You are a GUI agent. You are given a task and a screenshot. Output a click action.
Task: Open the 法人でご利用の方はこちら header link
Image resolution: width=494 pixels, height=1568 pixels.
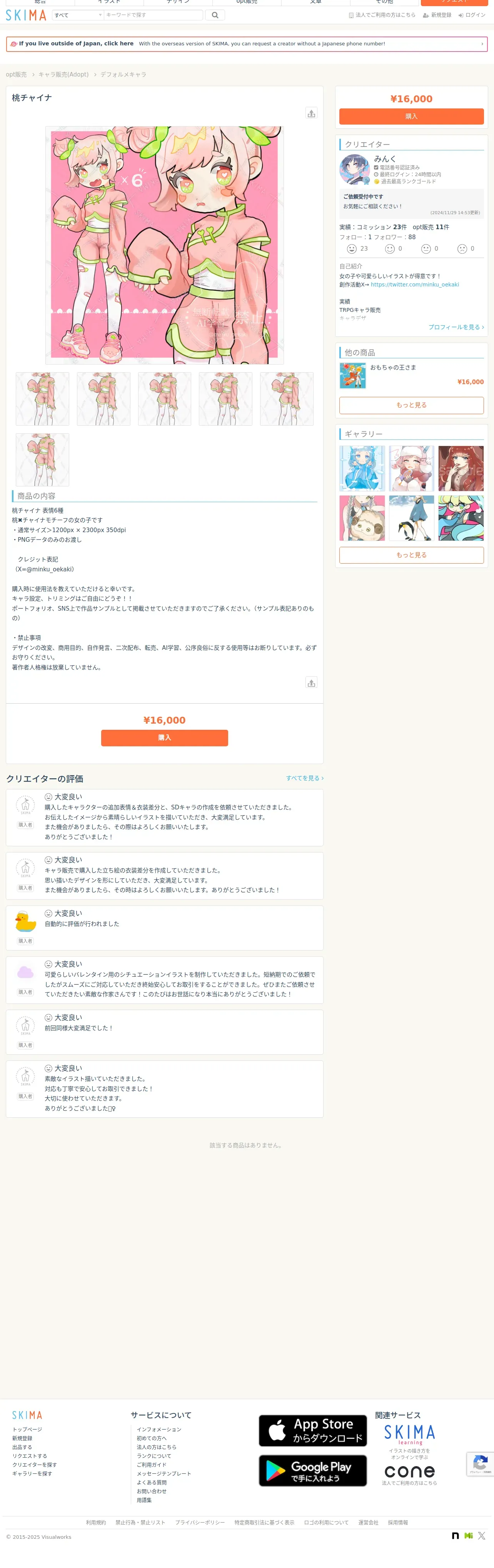pyautogui.click(x=382, y=15)
